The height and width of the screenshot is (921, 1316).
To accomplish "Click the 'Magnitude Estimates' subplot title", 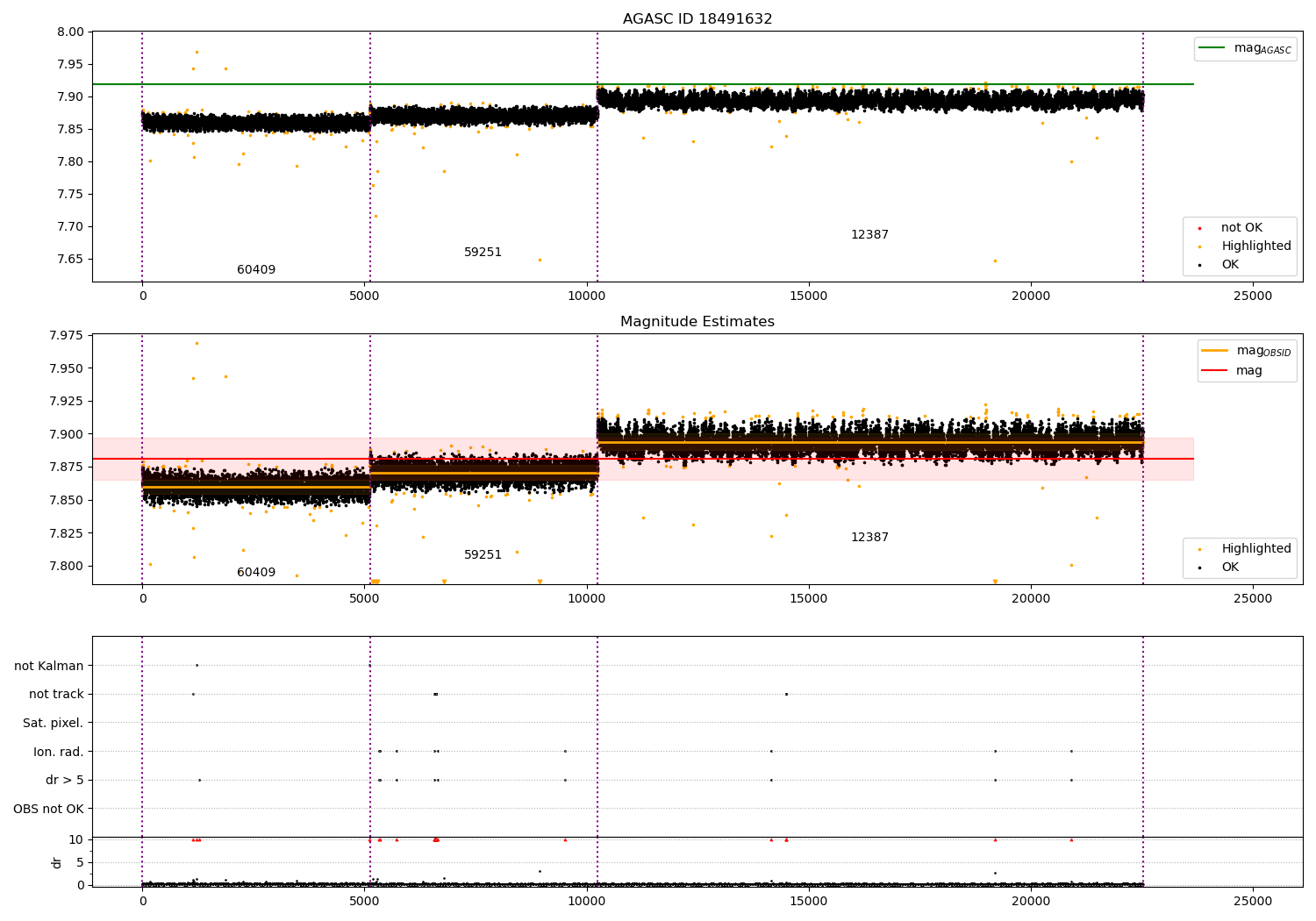I will coord(697,322).
